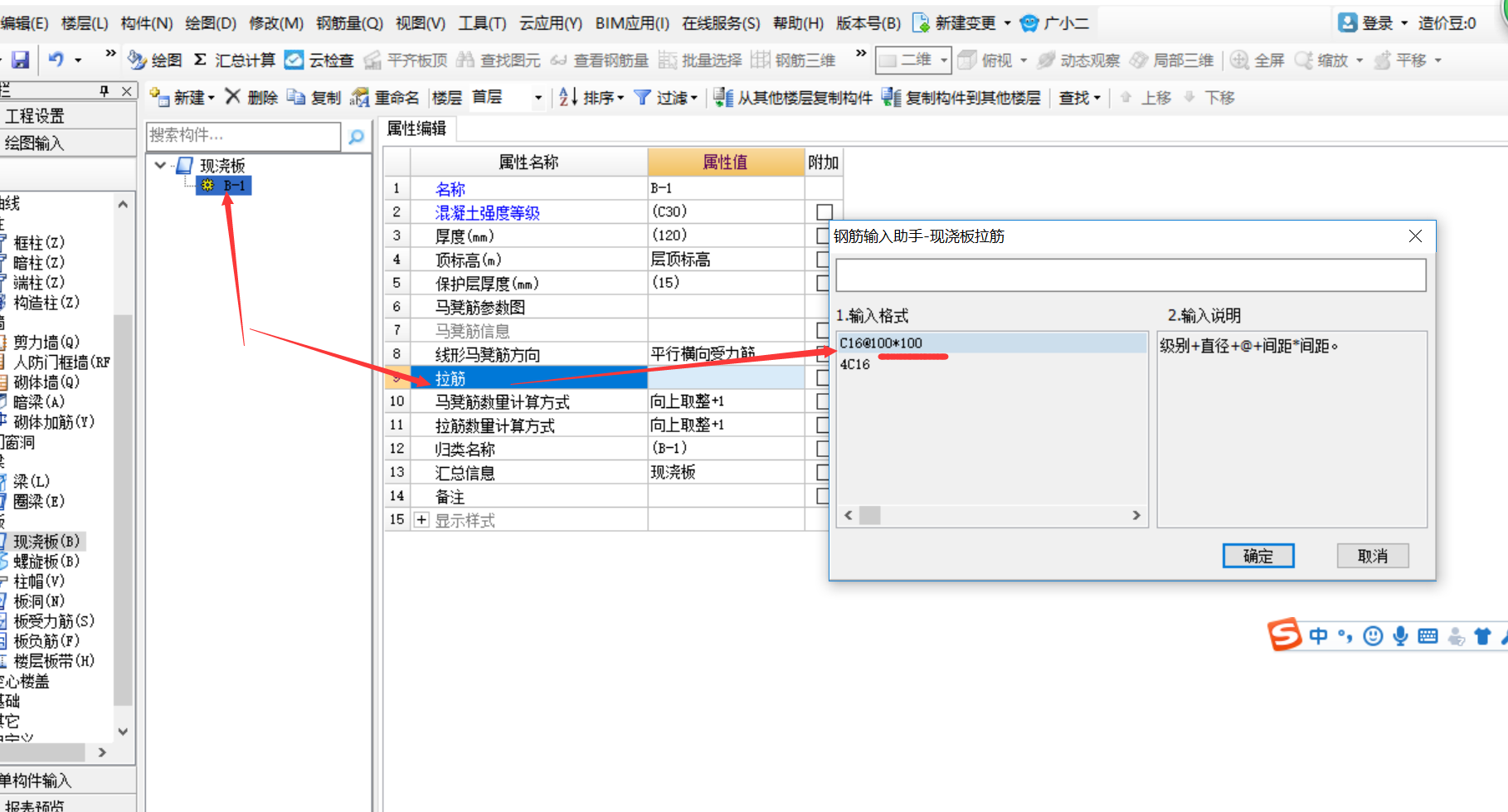
Task: Activate 动态观察 orbit tool
Action: click(1078, 60)
